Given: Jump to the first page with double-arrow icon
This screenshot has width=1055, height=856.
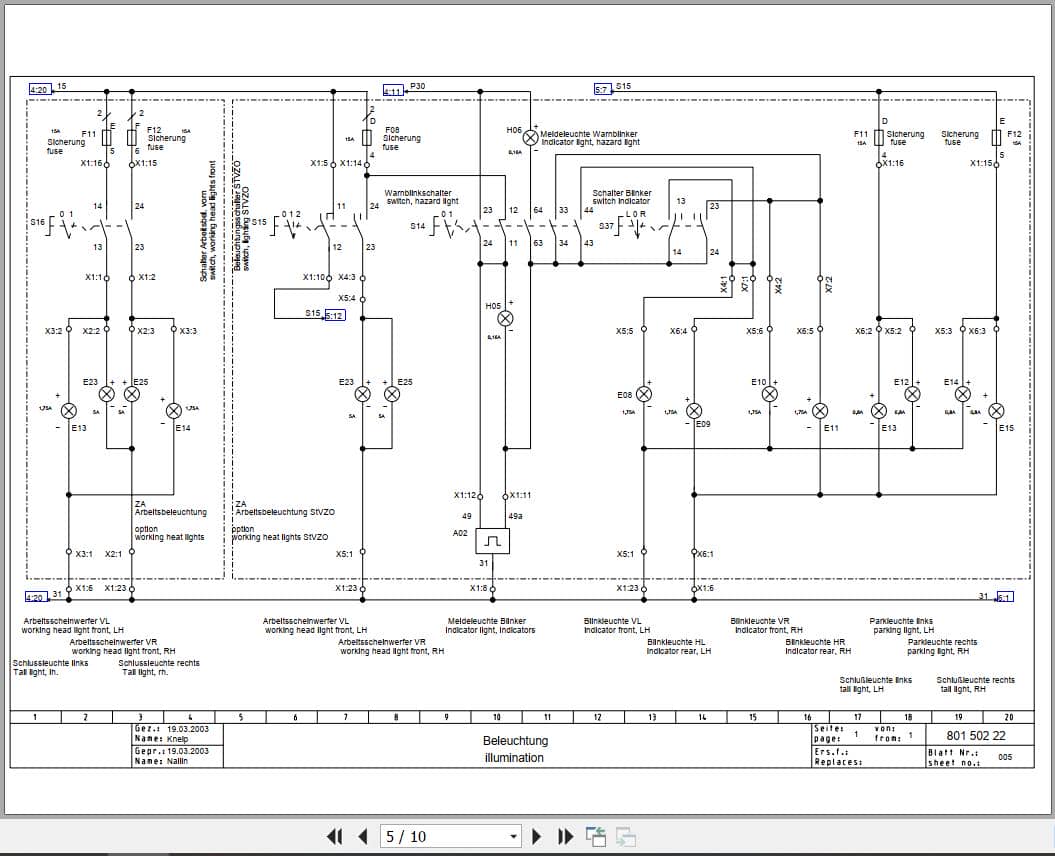Looking at the screenshot, I should [336, 836].
